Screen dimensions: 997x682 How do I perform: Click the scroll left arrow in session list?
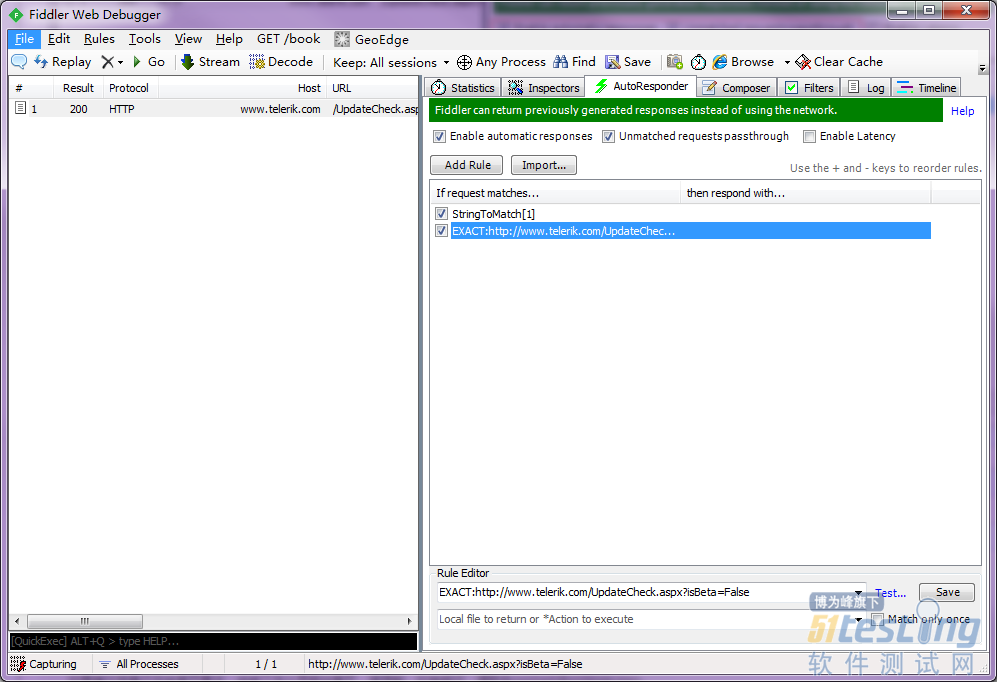pos(17,621)
